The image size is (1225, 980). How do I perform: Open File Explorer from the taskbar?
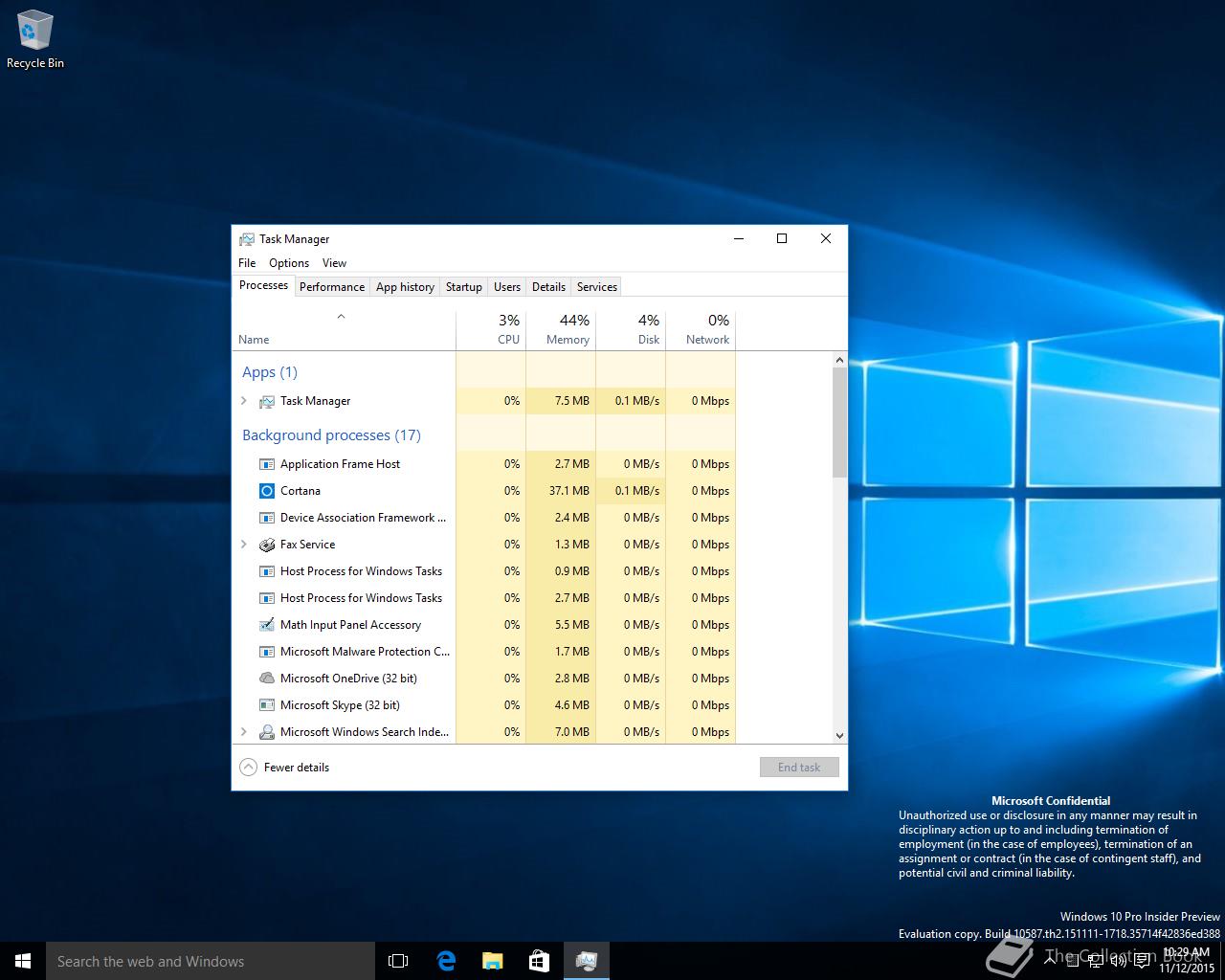coord(493,961)
